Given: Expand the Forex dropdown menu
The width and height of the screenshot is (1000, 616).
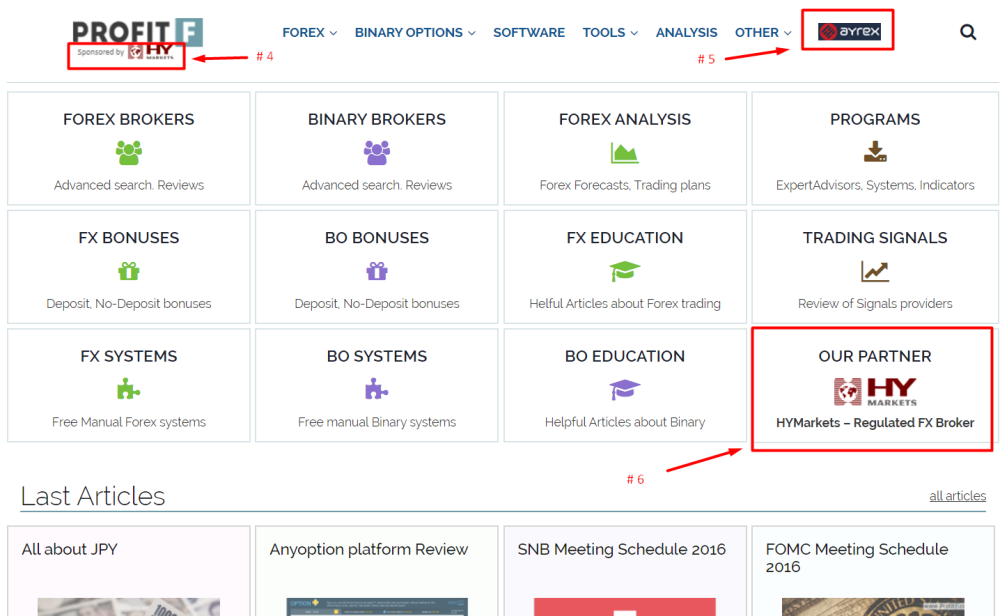Looking at the screenshot, I should click(x=309, y=33).
